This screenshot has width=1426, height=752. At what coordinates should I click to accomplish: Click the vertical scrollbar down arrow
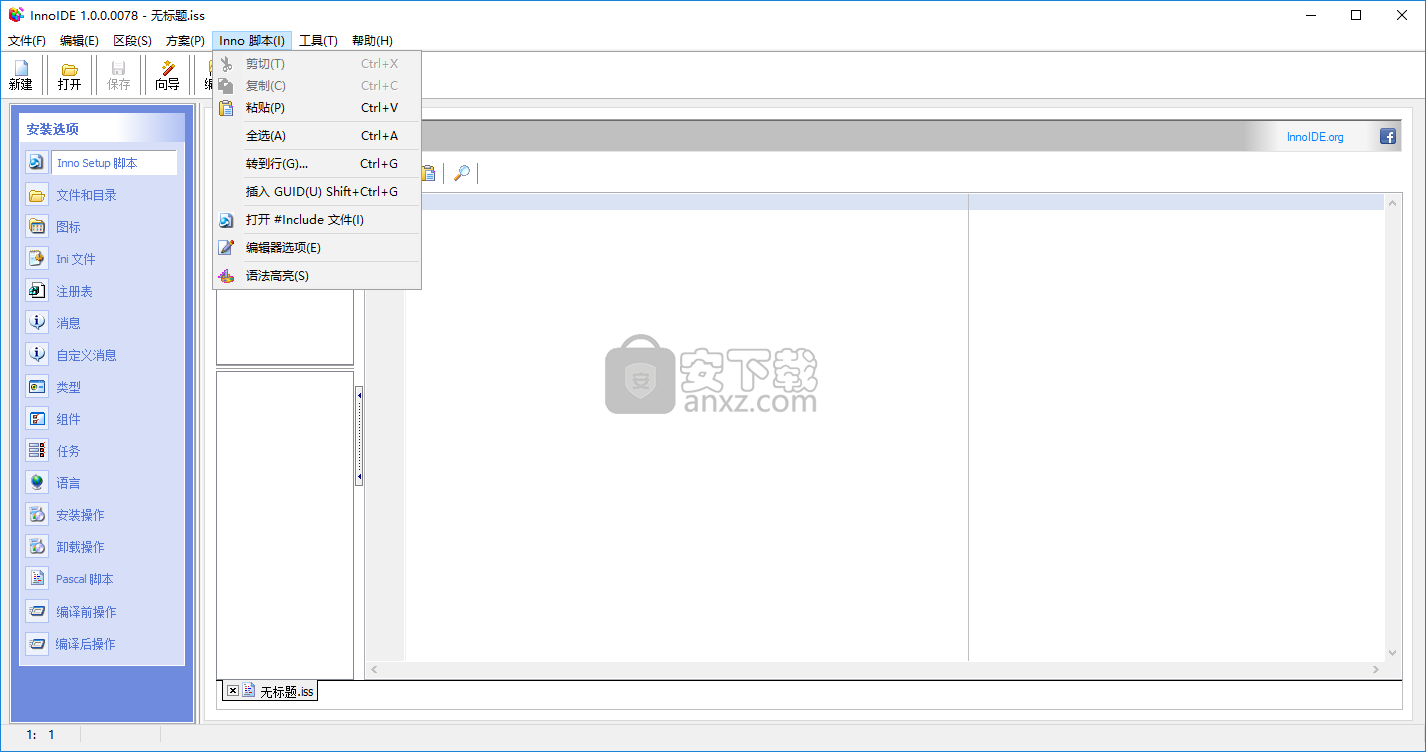pyautogui.click(x=1393, y=653)
